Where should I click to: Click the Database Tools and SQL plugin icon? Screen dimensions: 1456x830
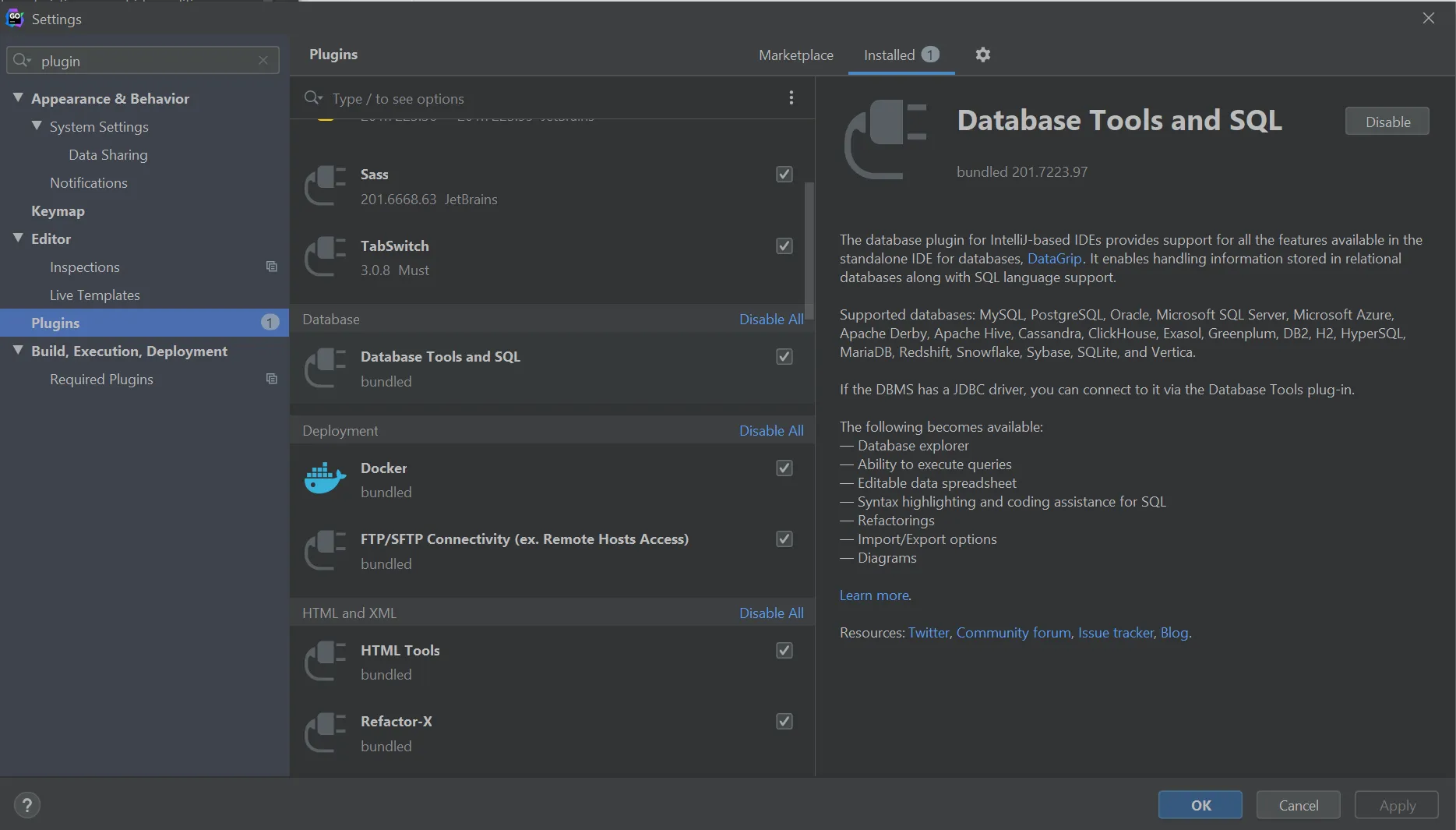coord(324,368)
